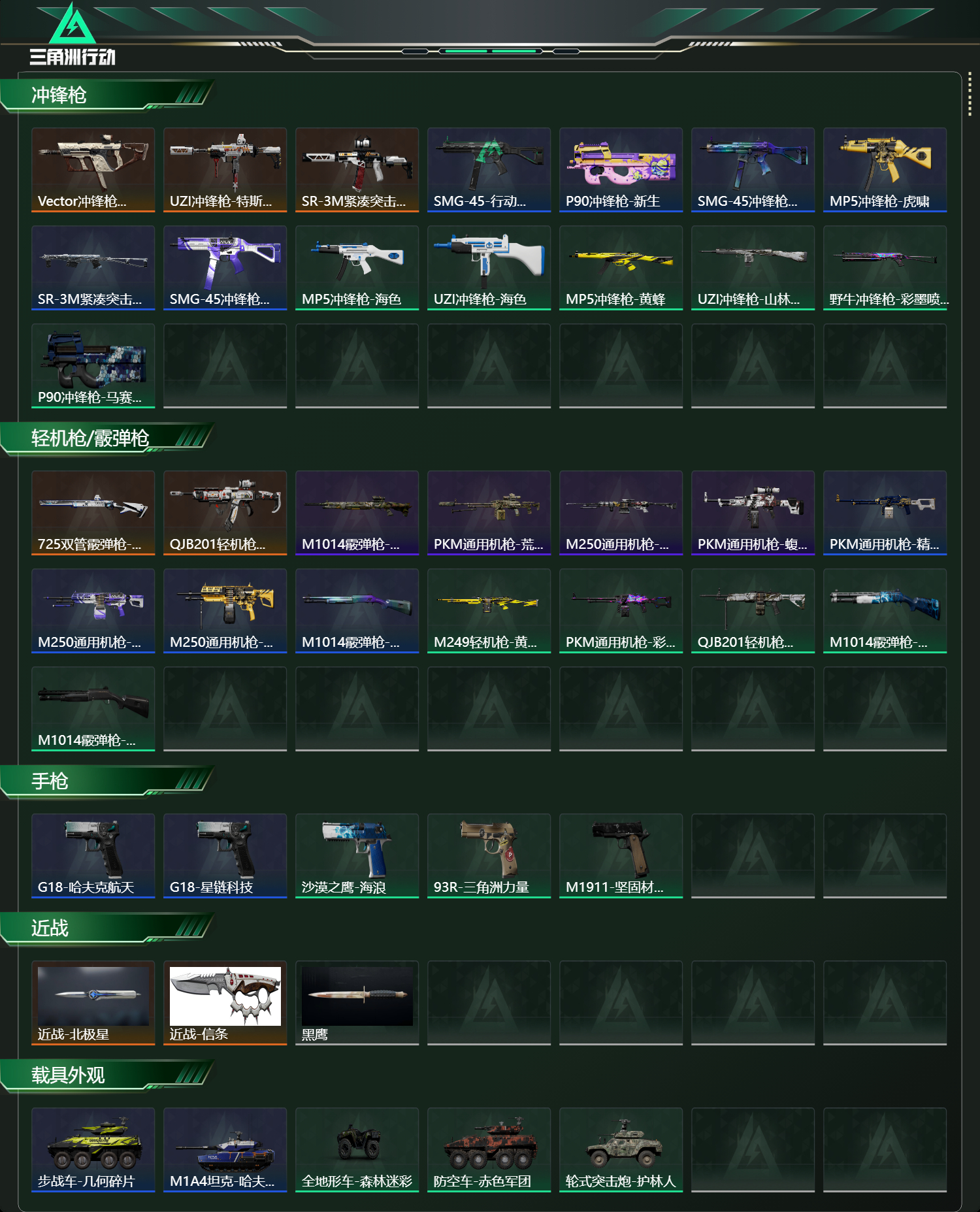Select the 步战车-几何碎片 vehicle skin

point(93,1150)
